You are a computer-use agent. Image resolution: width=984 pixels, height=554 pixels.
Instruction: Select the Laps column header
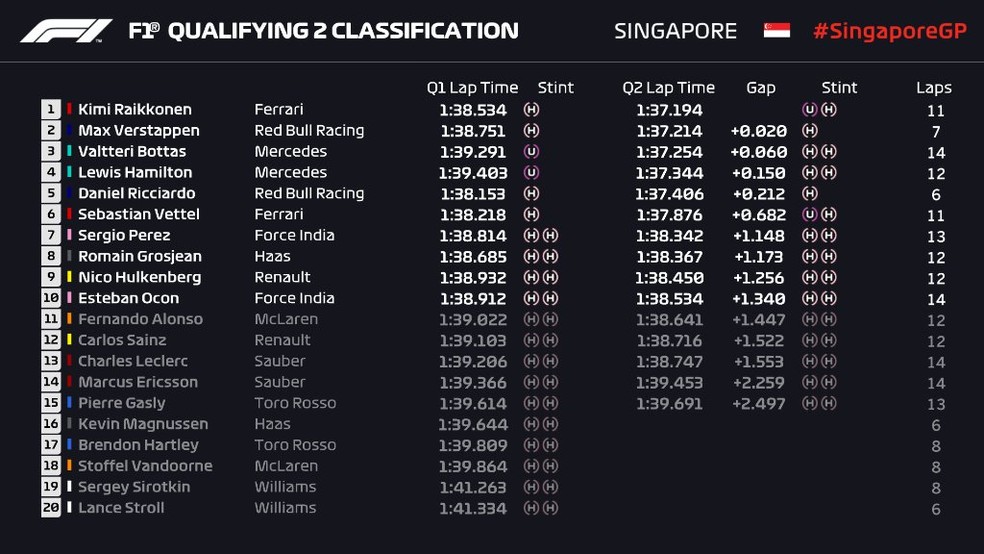[934, 88]
